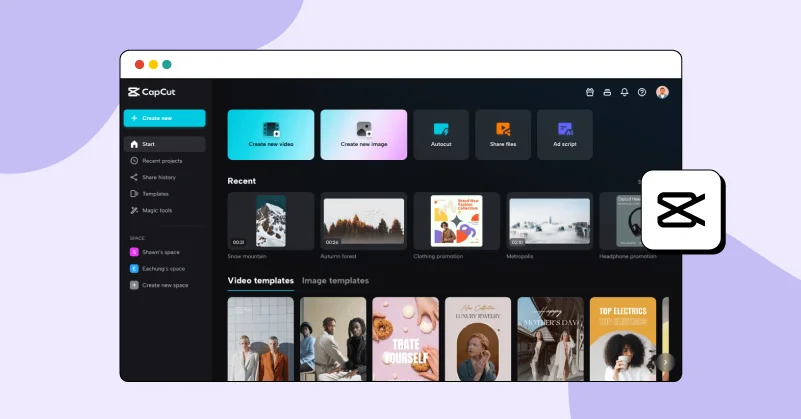801x419 pixels.
Task: Click the Templates icon in sidebar
Action: [134, 194]
